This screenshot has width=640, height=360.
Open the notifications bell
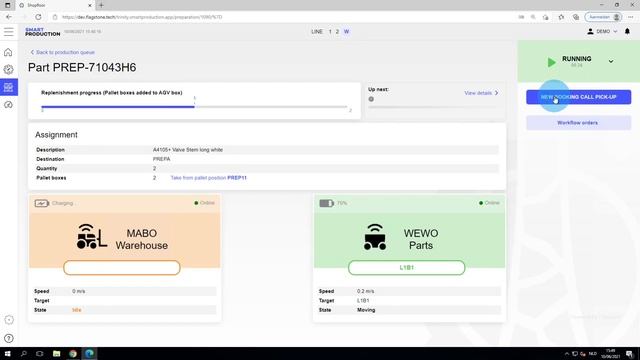[x=627, y=31]
